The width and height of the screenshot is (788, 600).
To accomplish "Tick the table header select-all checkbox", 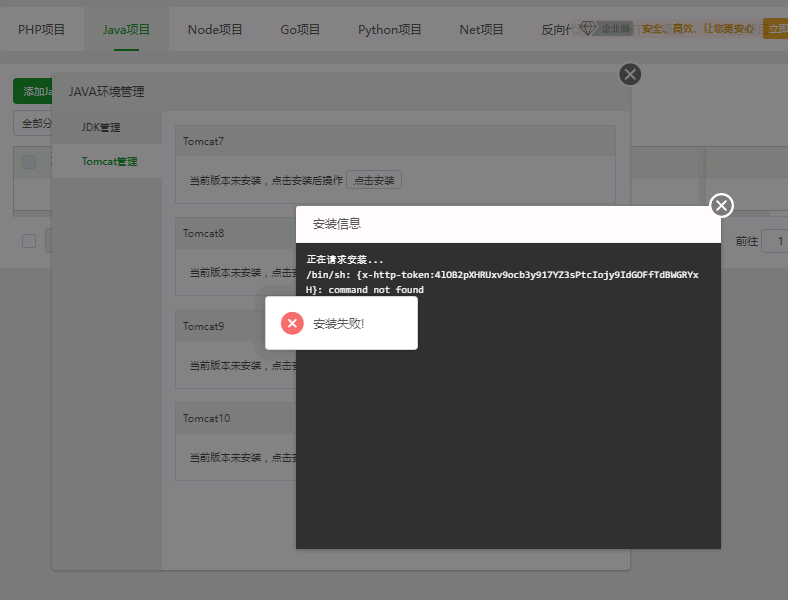I will click(29, 162).
